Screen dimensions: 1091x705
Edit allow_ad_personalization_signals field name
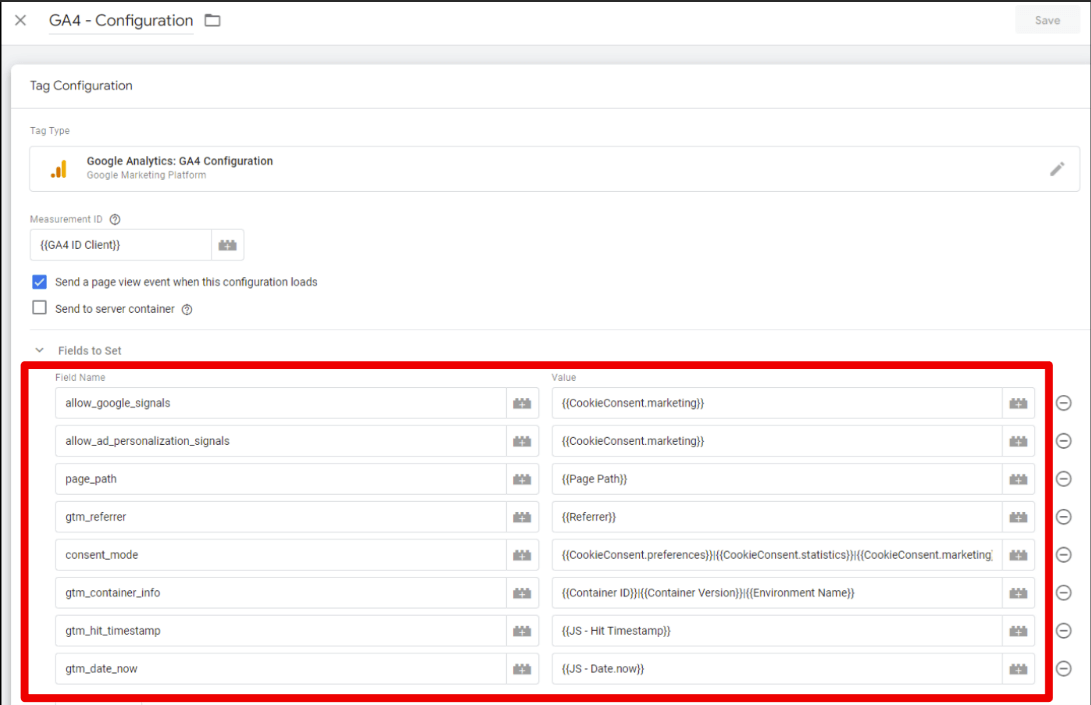280,441
